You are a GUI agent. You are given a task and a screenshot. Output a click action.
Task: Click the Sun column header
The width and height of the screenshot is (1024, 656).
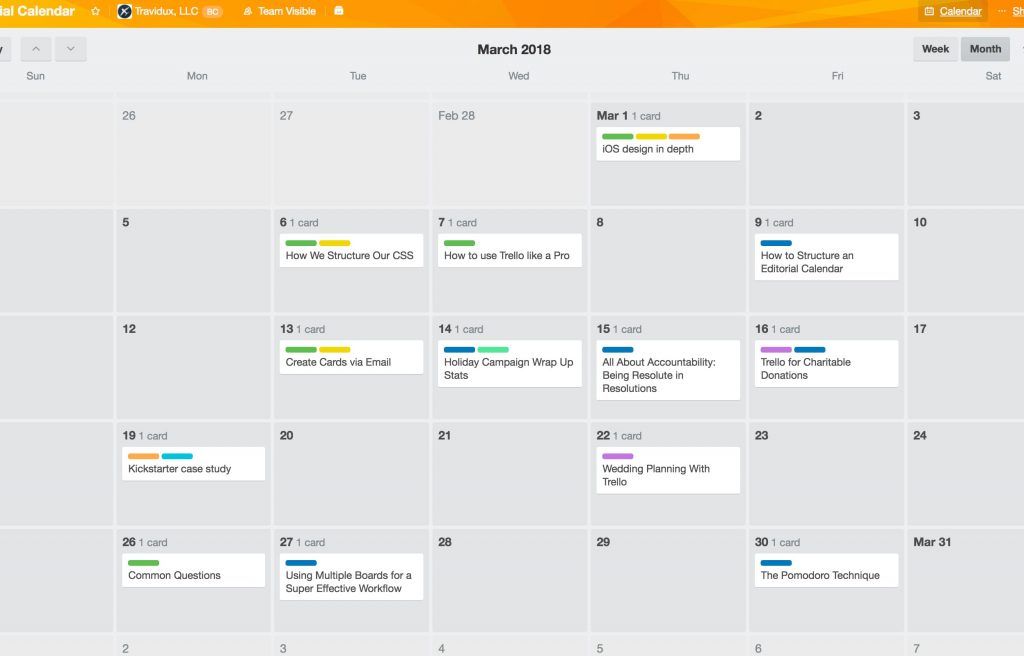(x=35, y=76)
